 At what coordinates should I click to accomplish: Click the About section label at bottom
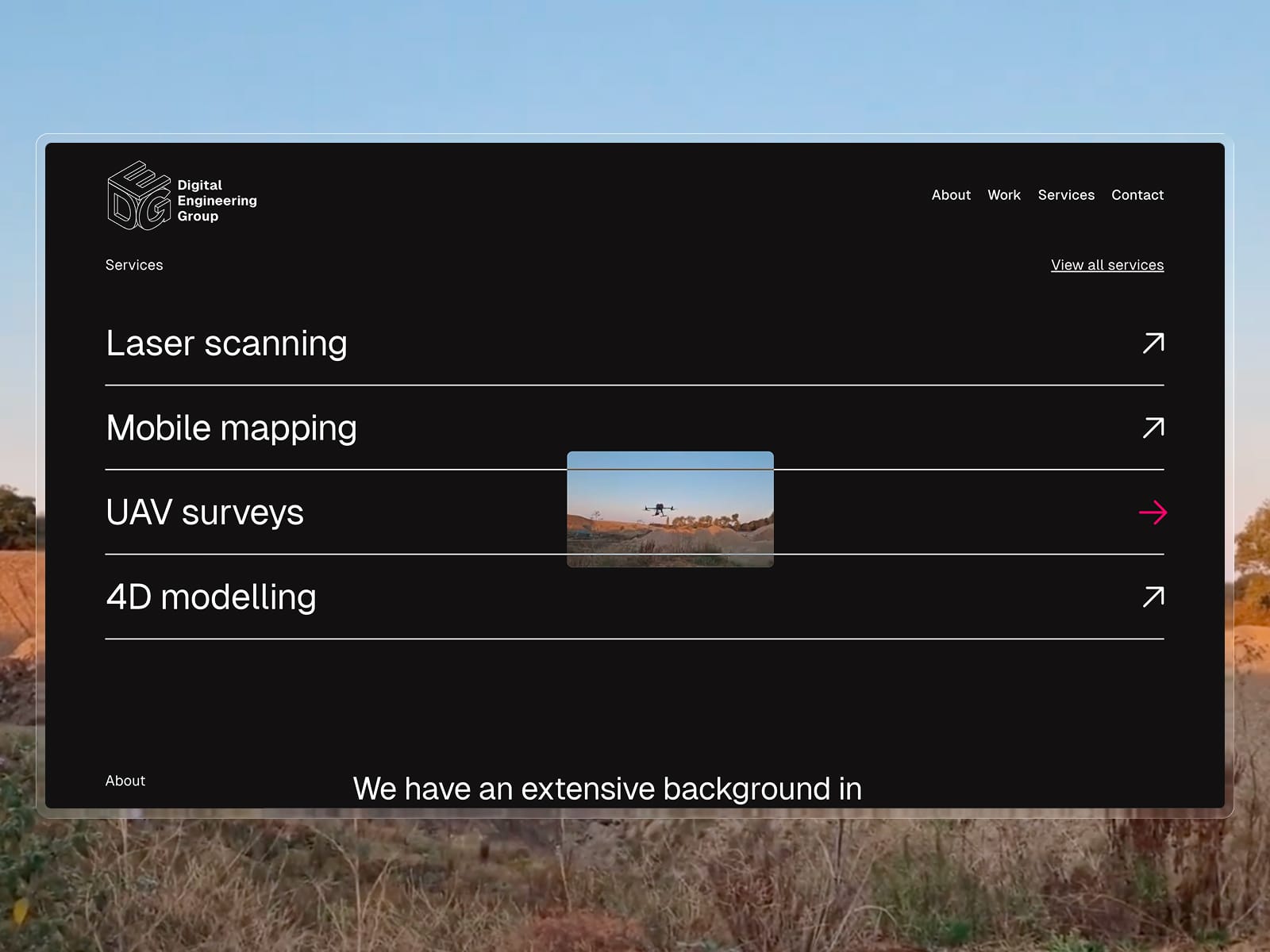point(125,781)
